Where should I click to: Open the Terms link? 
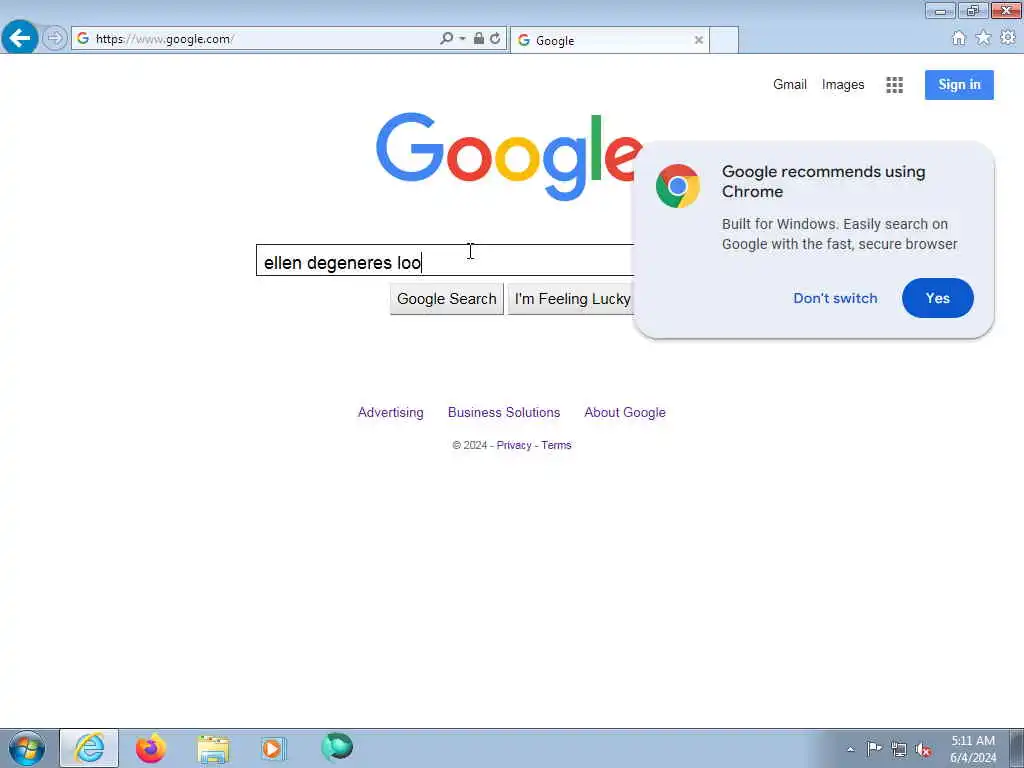pyautogui.click(x=556, y=445)
